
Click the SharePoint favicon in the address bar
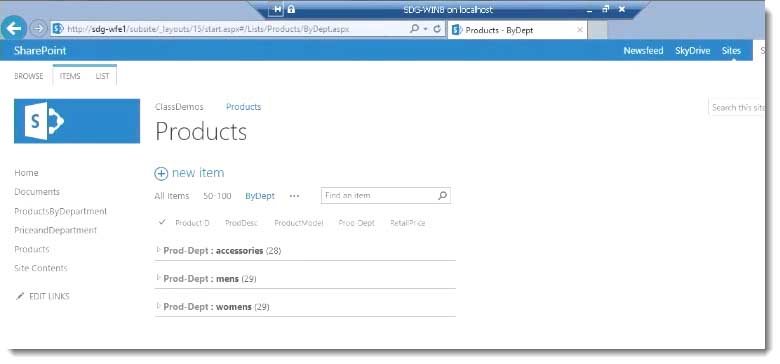[x=58, y=29]
